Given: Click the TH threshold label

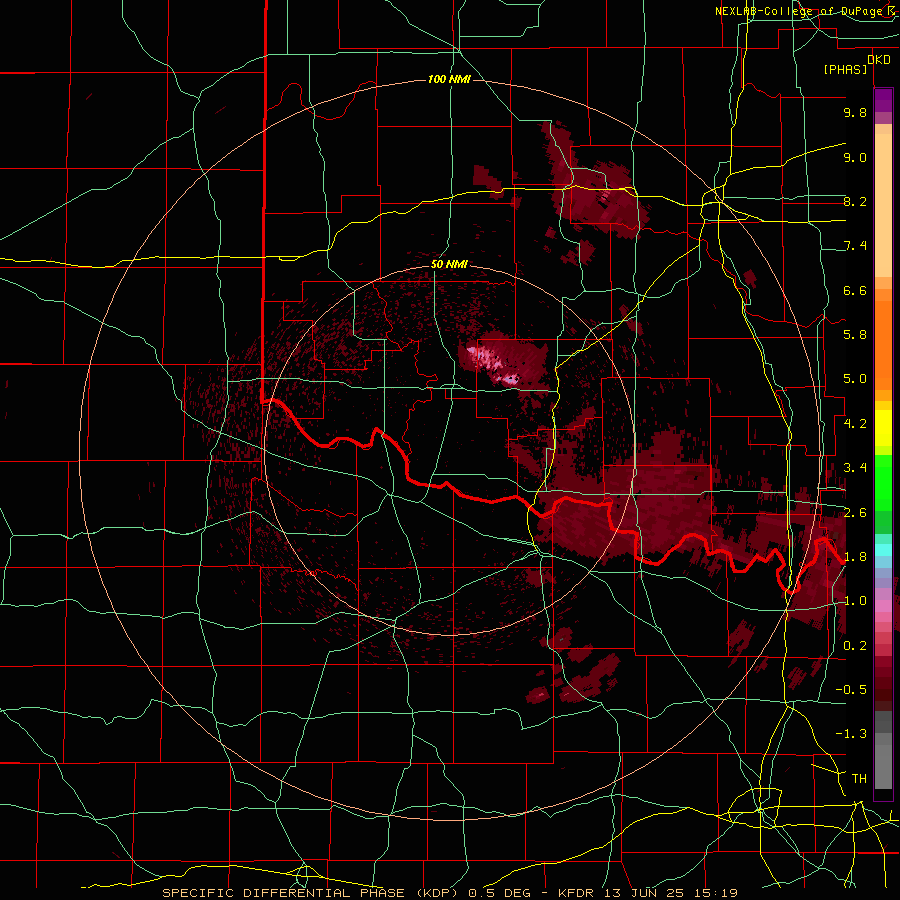Looking at the screenshot, I should click(859, 779).
